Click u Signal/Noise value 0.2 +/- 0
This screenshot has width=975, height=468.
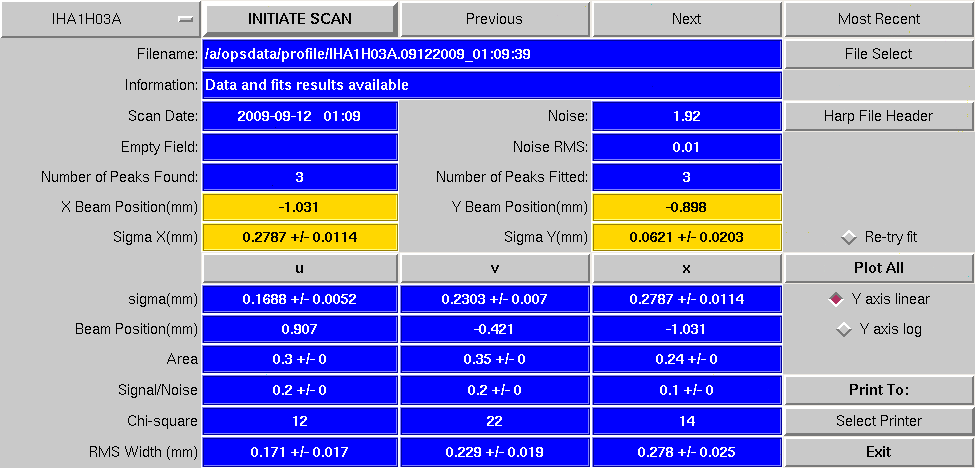(x=300, y=390)
